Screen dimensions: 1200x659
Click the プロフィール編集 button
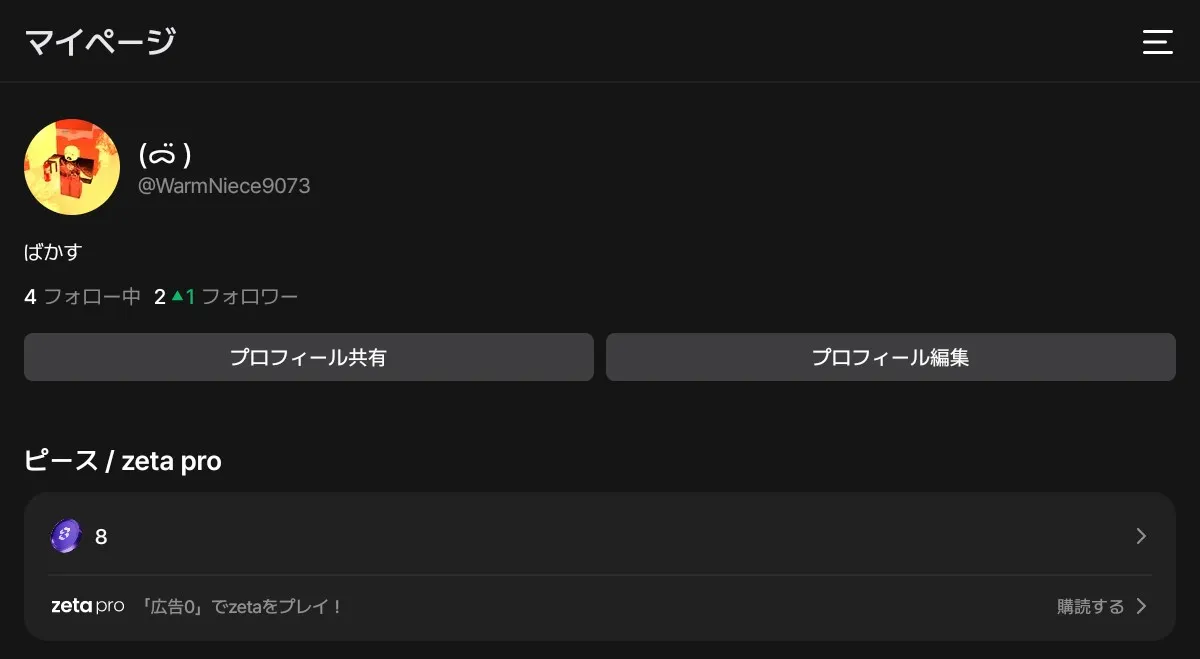point(891,357)
